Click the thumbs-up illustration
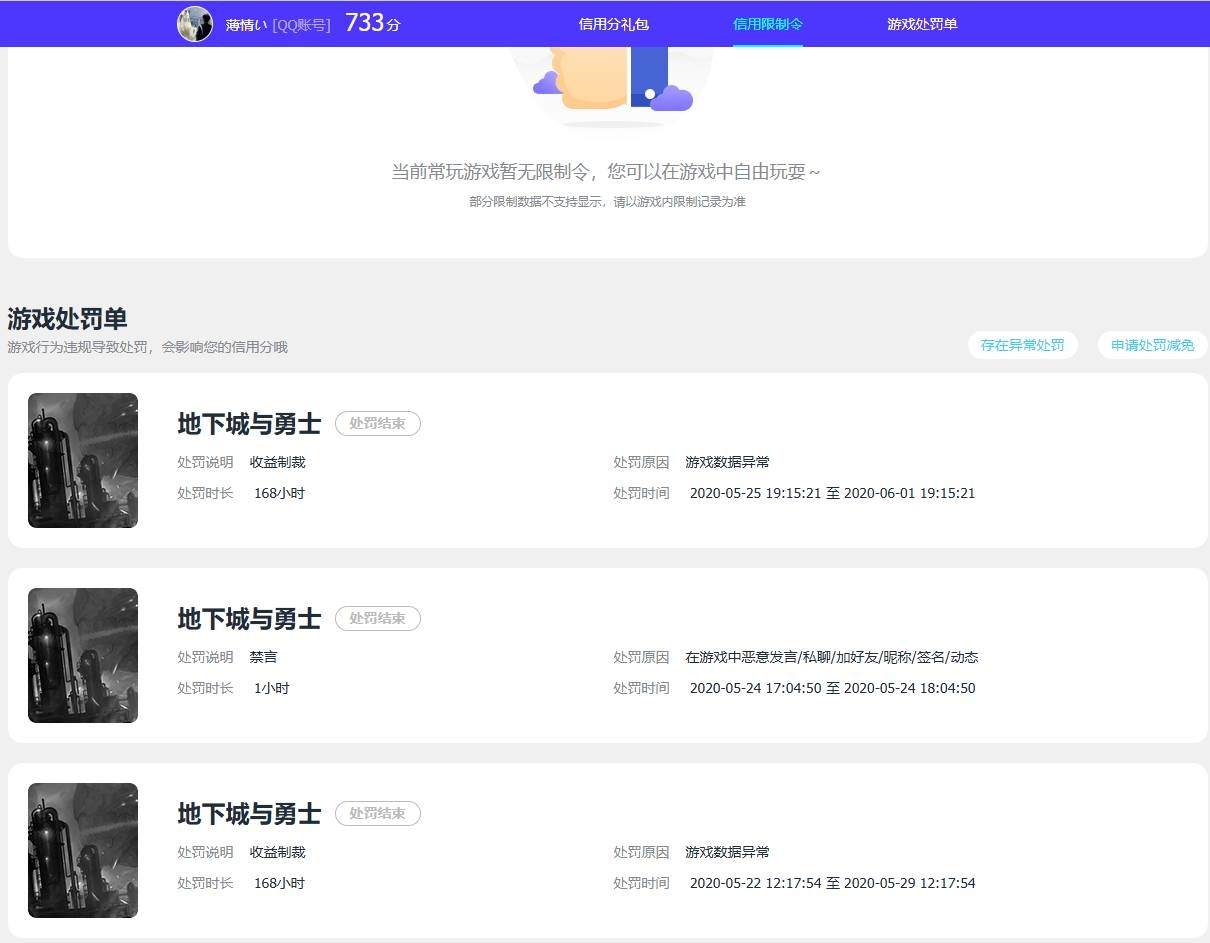1210x943 pixels. (612, 86)
